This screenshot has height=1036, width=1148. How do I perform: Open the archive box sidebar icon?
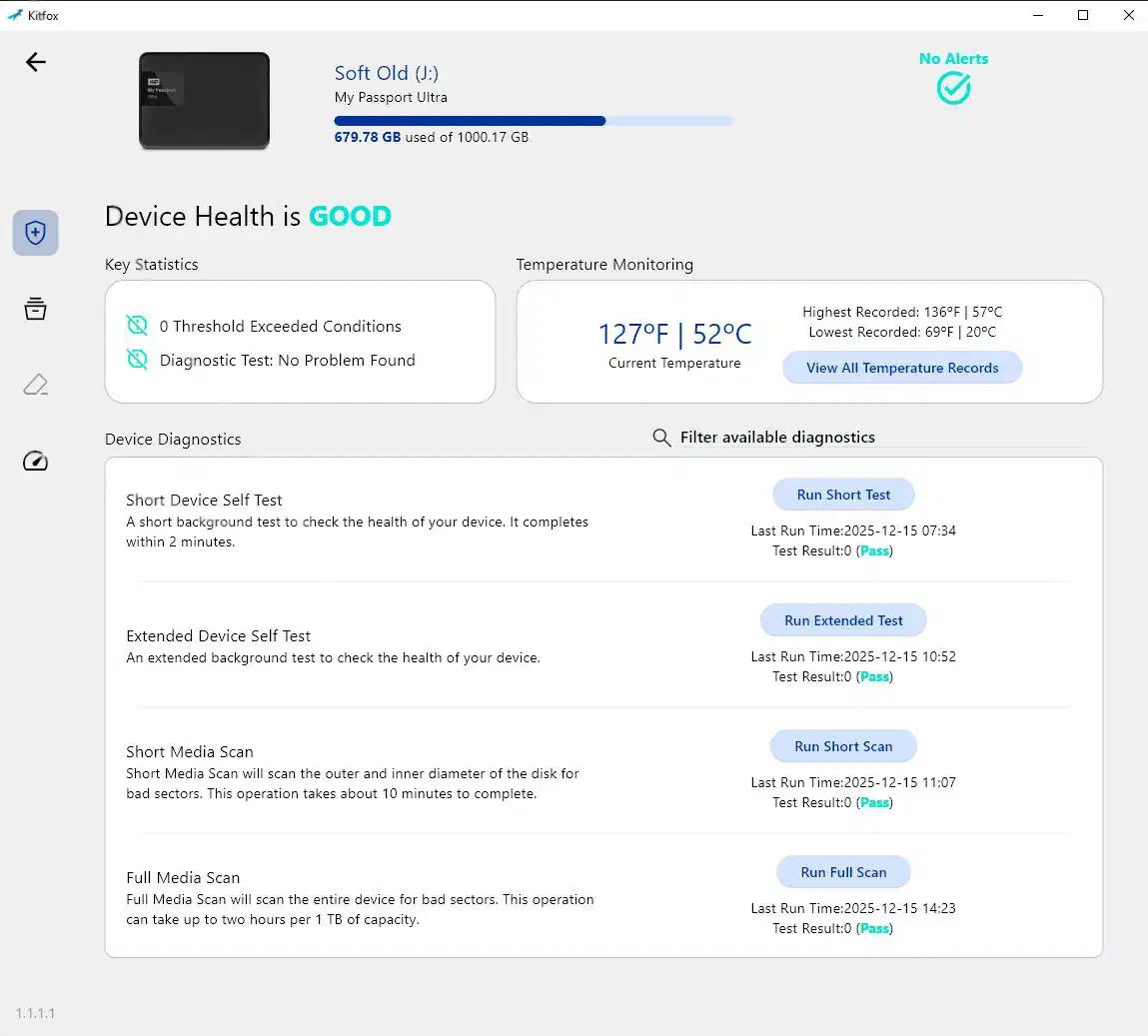[x=35, y=309]
